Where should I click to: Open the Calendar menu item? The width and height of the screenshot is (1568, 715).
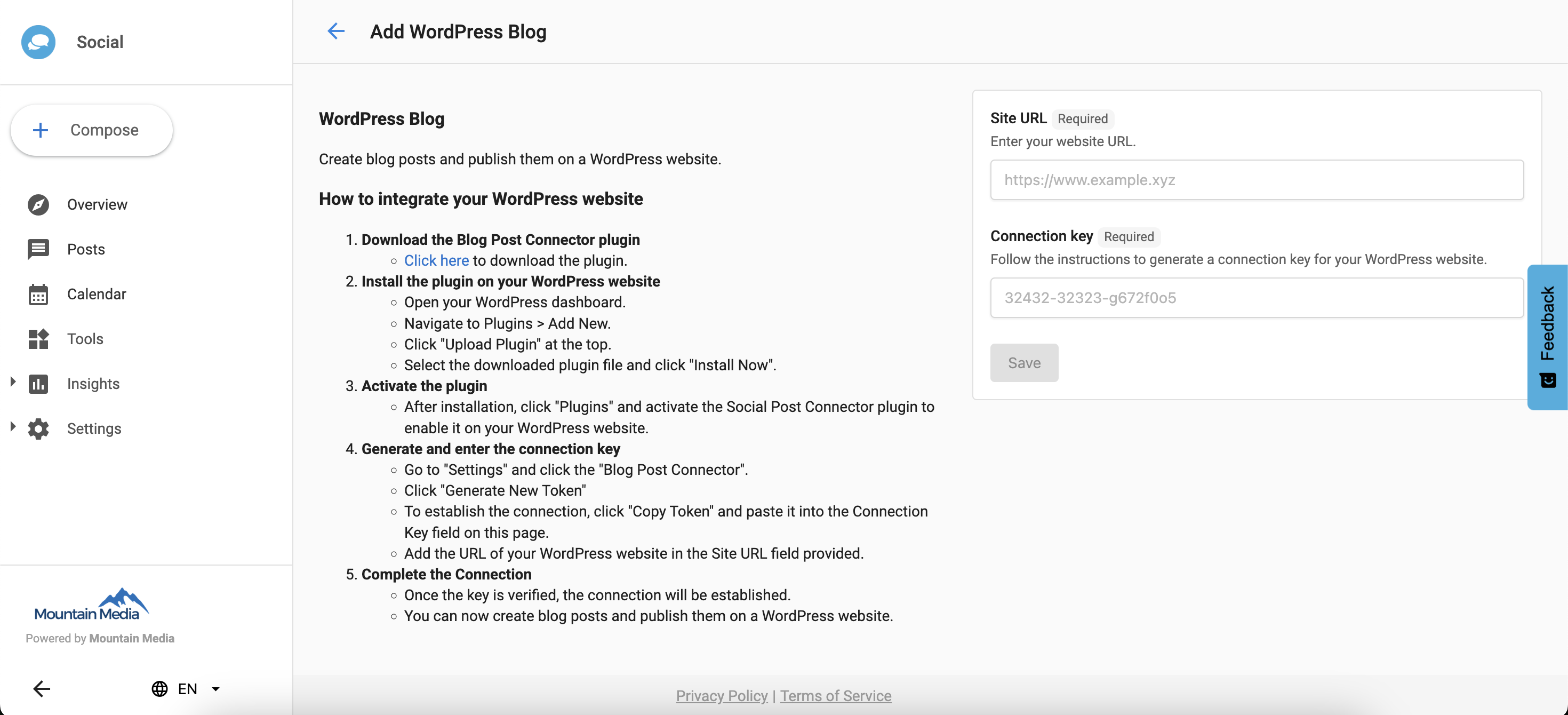[96, 294]
